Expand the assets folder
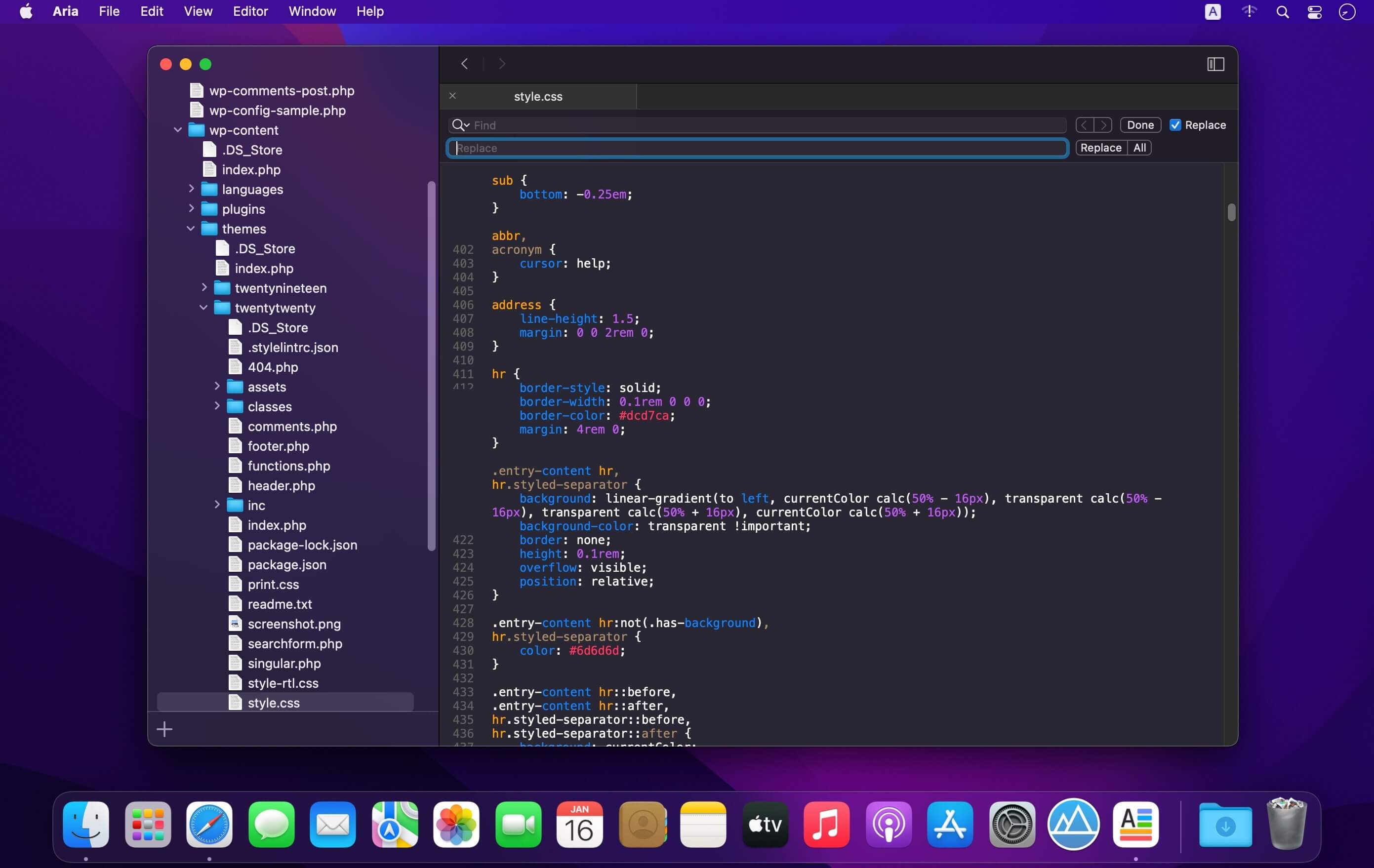This screenshot has height=868, width=1374. pos(217,387)
